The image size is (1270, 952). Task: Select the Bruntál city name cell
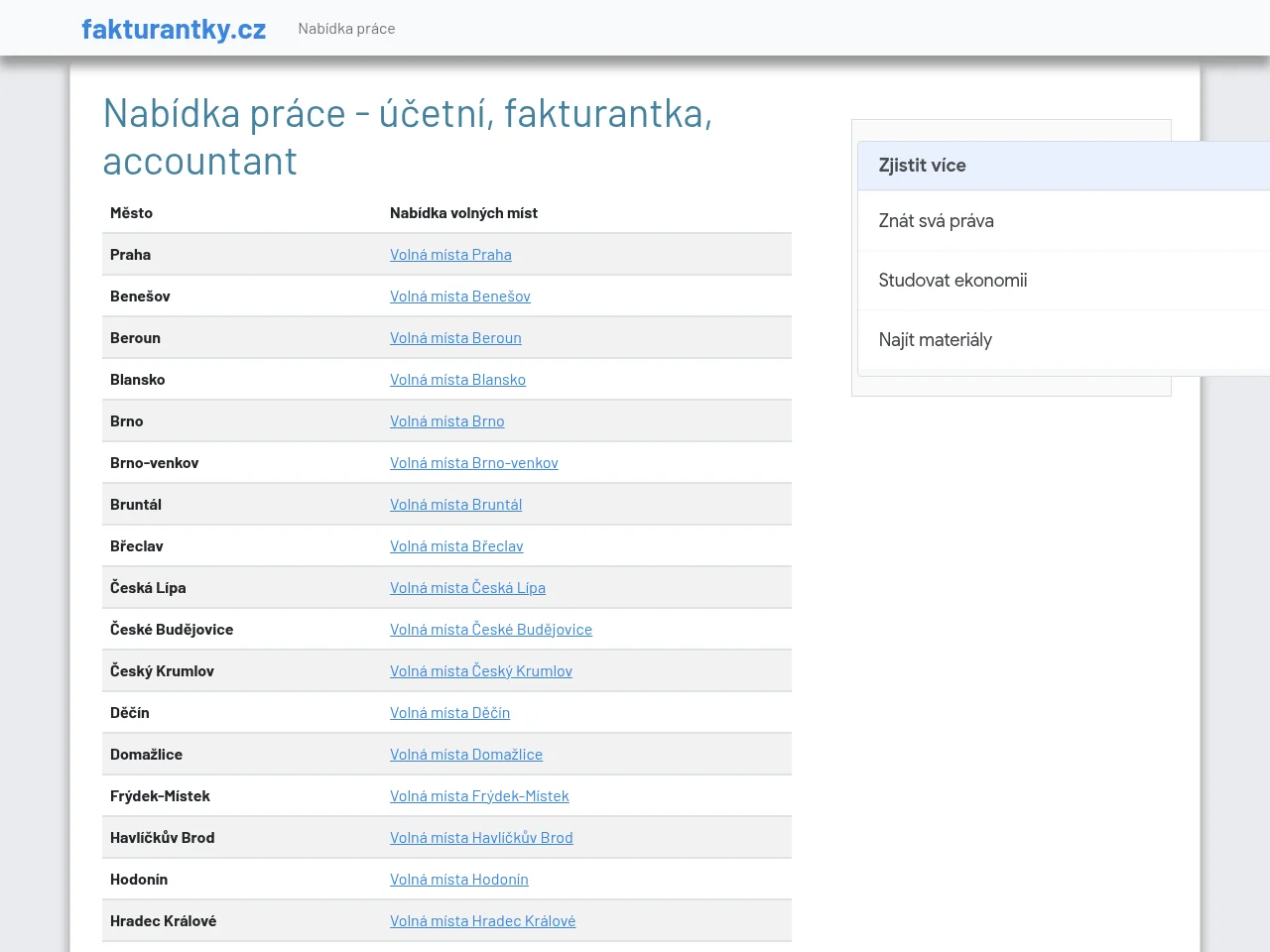tap(242, 505)
